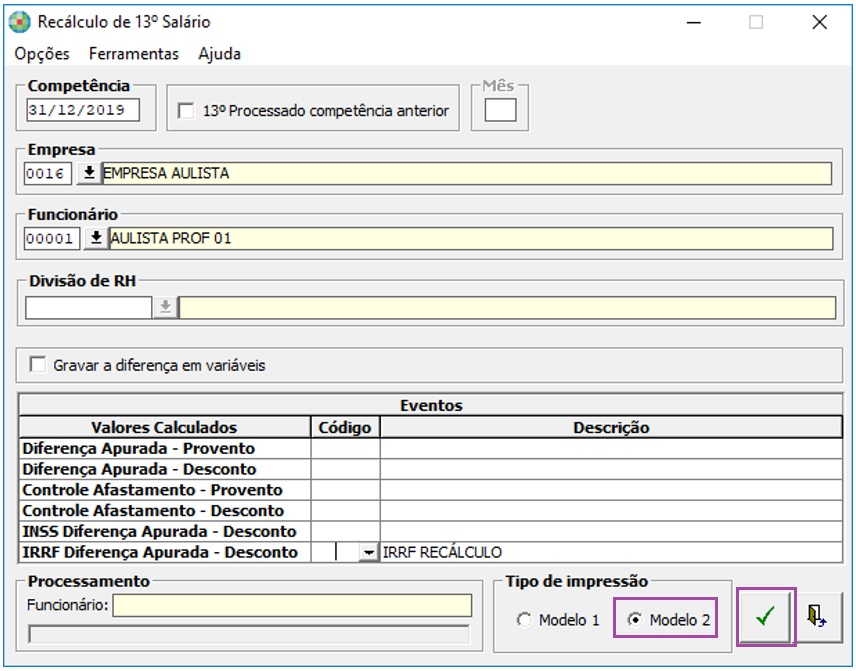Select row INSS Diferença Apurada - Desconto label
Viewport: 856px width, 671px height.
pos(165,532)
